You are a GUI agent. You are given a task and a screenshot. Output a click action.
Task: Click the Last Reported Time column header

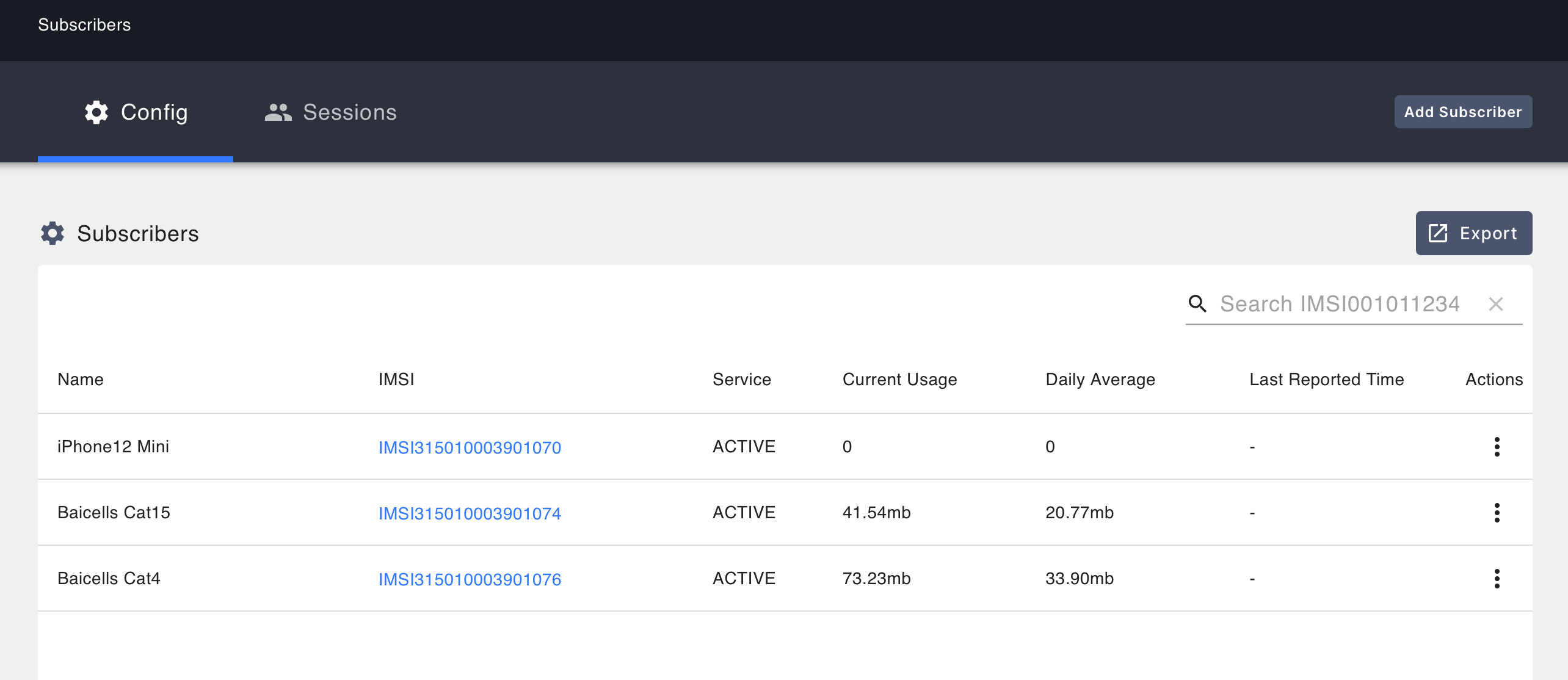pyautogui.click(x=1327, y=379)
